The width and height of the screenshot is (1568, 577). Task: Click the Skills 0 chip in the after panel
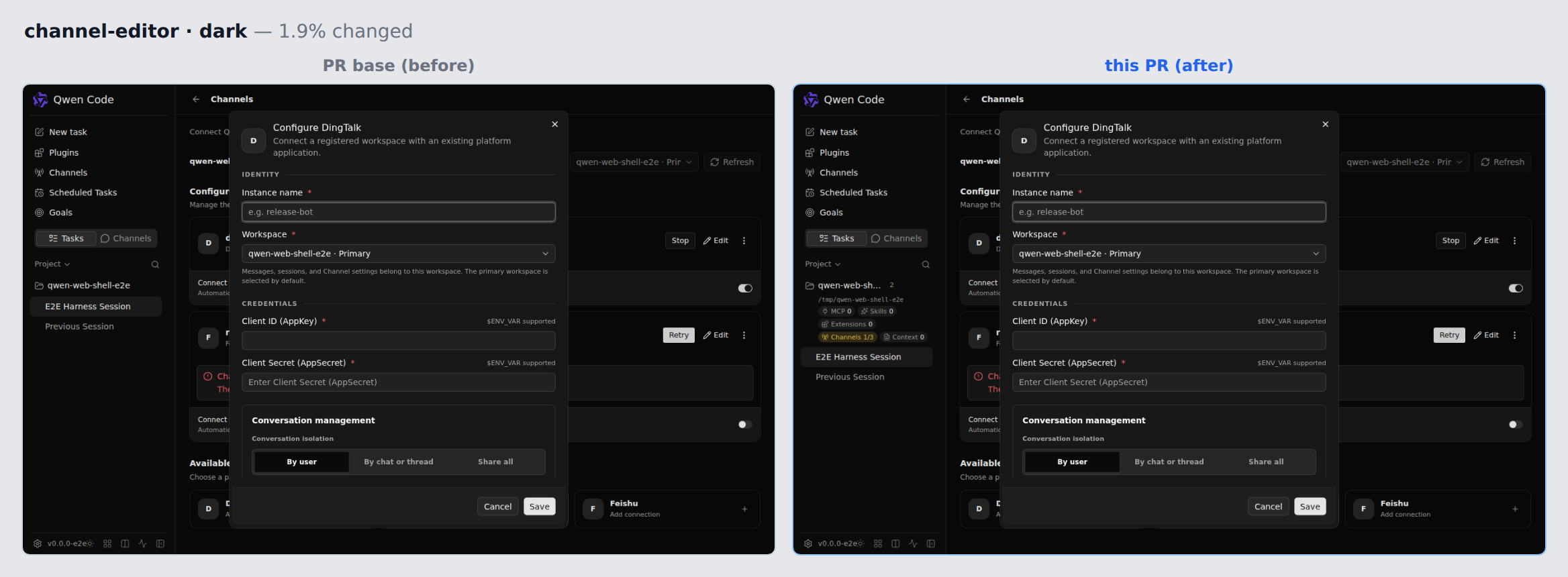coord(877,311)
